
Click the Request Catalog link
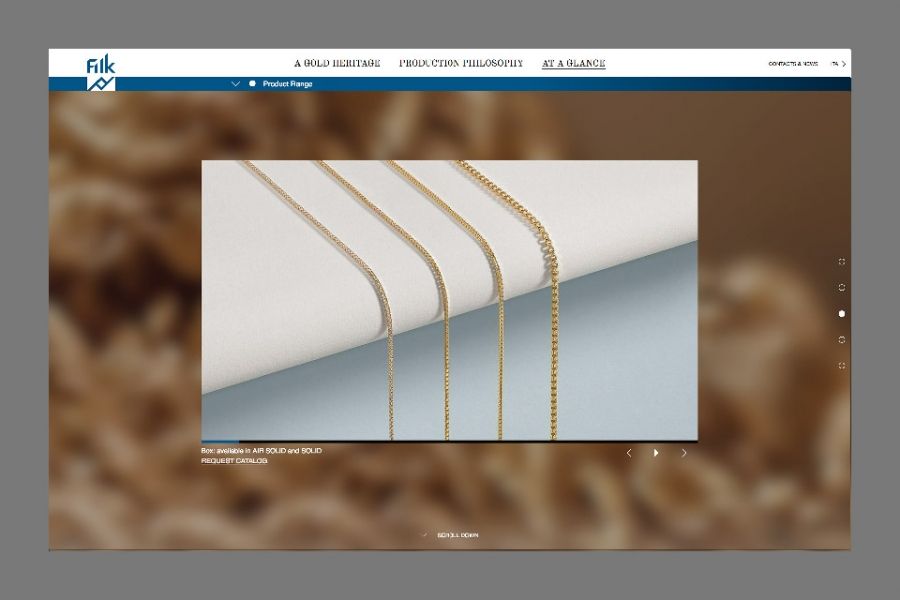[234, 460]
